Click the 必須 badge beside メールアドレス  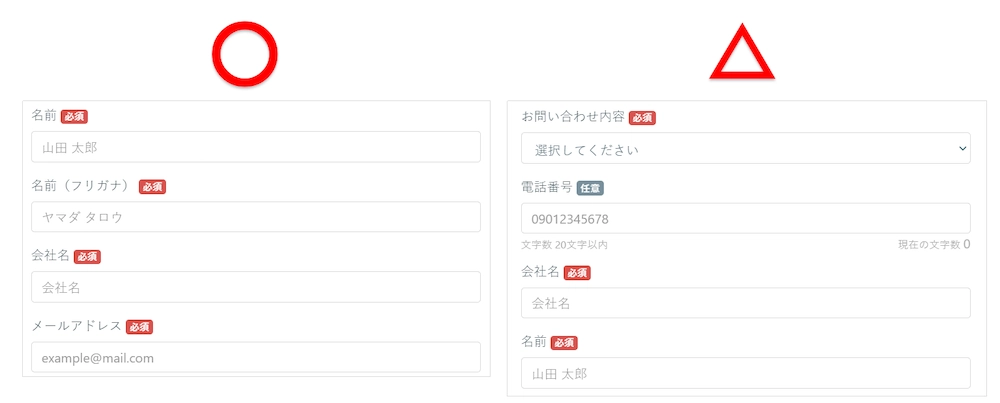tap(139, 327)
